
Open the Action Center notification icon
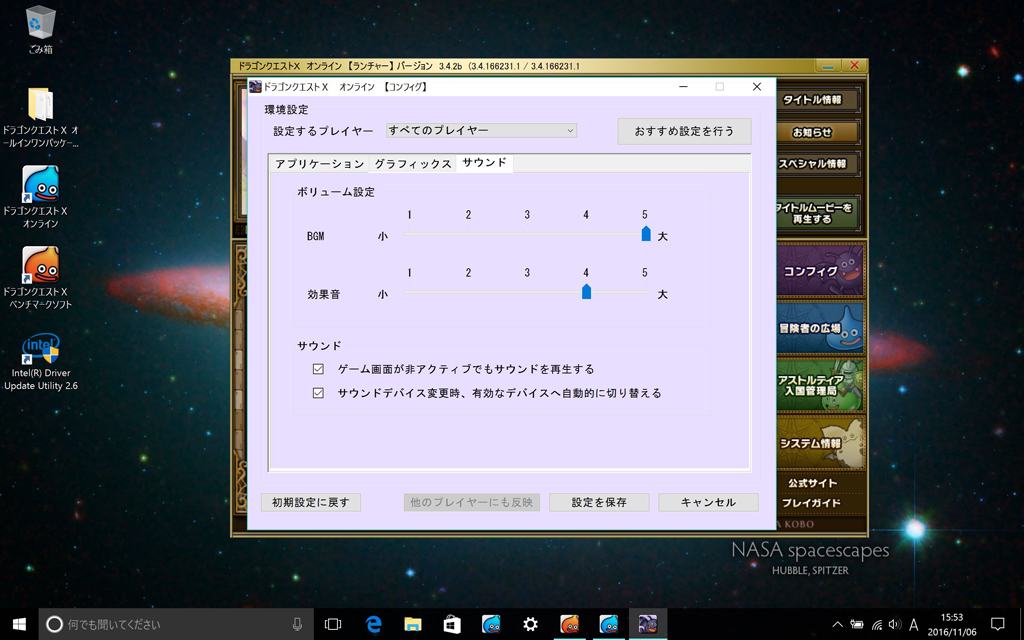click(x=997, y=624)
